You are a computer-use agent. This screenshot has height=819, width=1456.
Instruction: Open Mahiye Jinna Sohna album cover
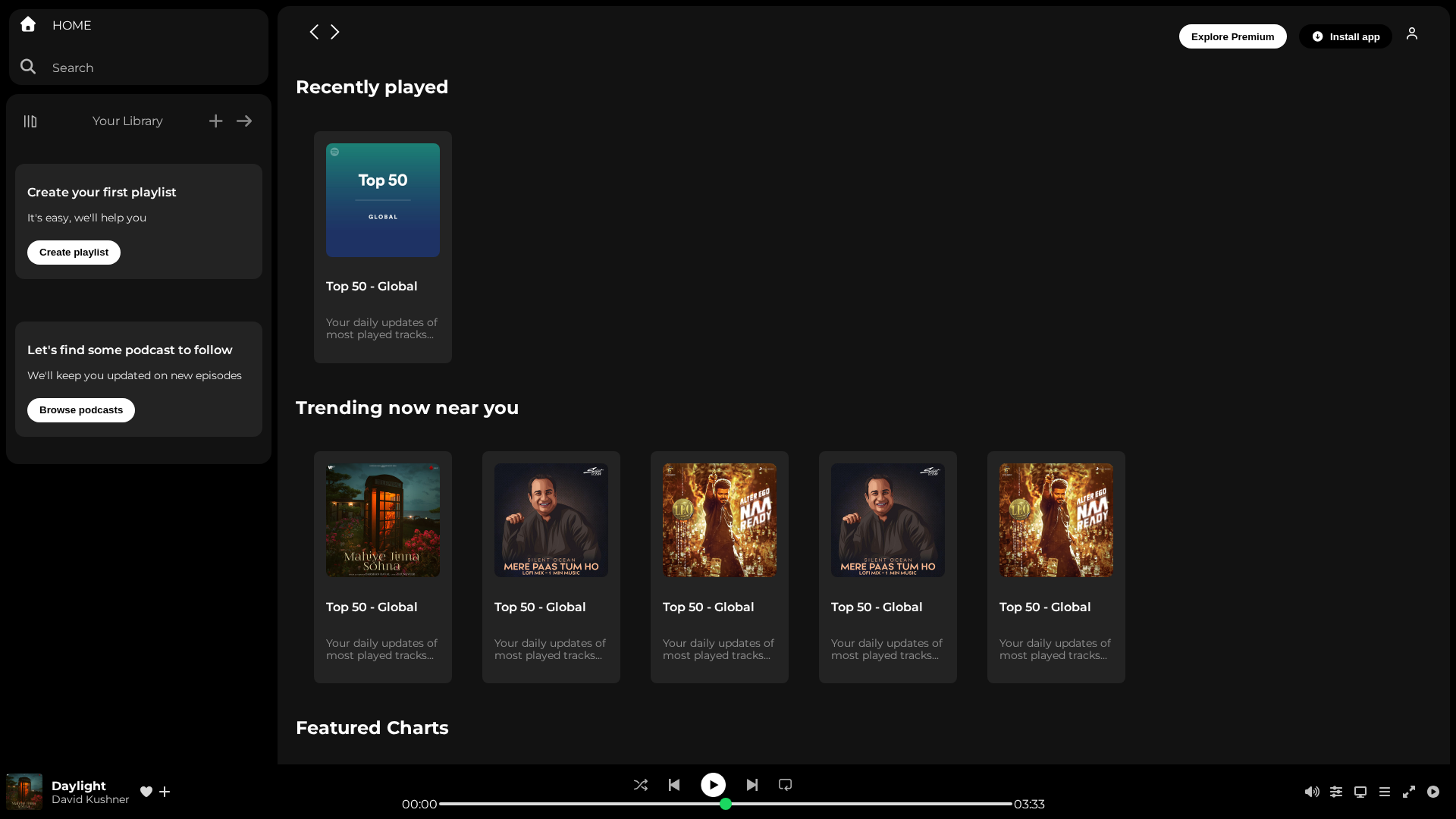(383, 520)
